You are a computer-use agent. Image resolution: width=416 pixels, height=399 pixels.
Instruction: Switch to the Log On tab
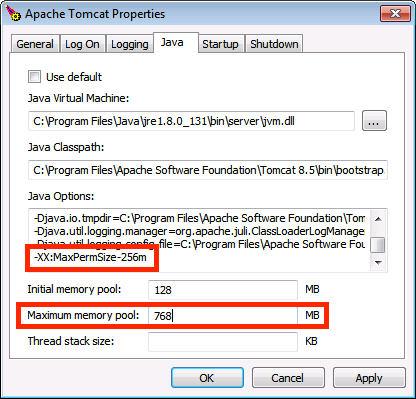pos(82,44)
